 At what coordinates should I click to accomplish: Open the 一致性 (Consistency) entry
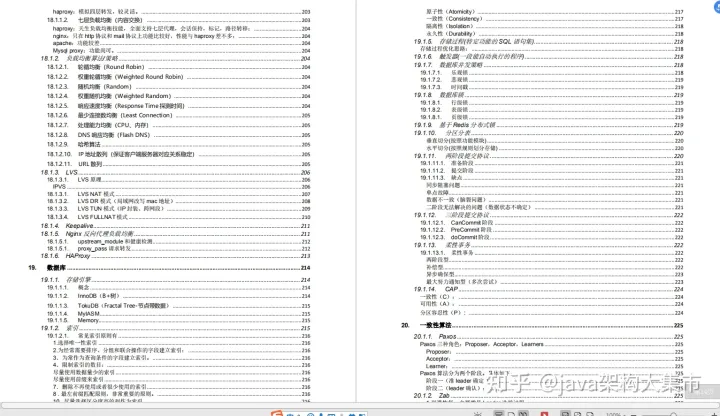pos(555,19)
